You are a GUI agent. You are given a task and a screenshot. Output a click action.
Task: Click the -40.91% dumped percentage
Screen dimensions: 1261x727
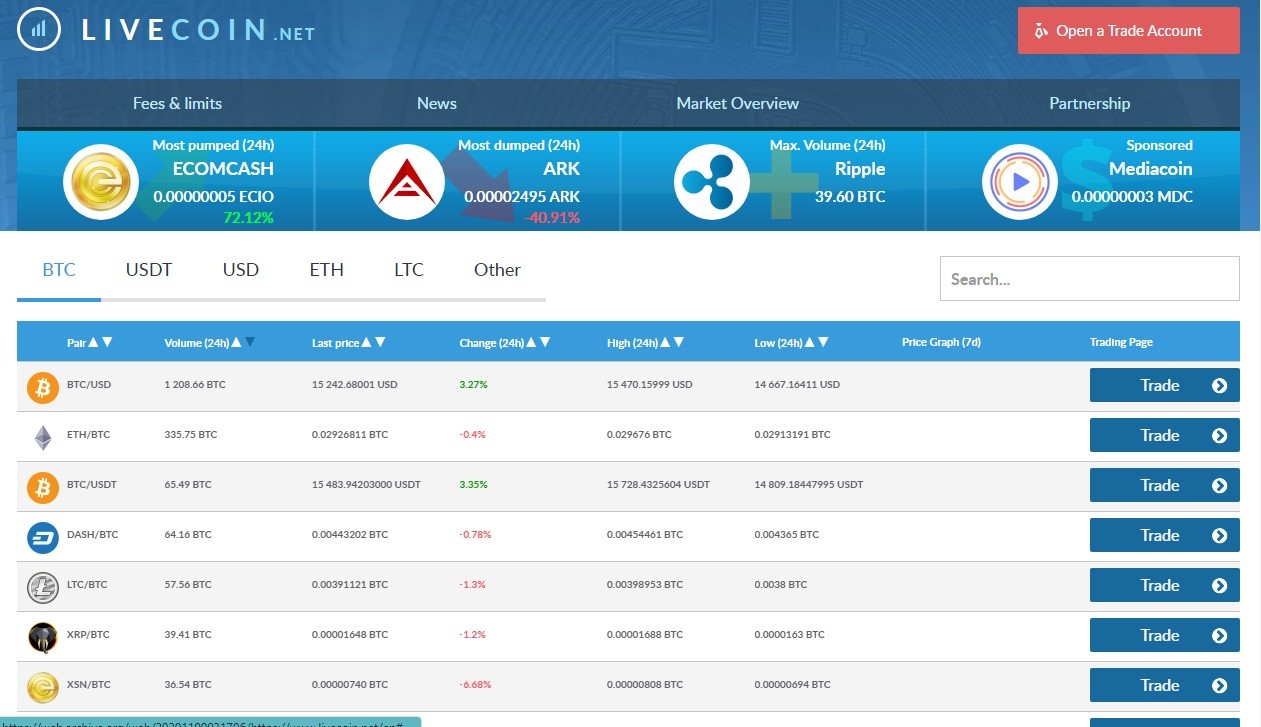coord(552,217)
